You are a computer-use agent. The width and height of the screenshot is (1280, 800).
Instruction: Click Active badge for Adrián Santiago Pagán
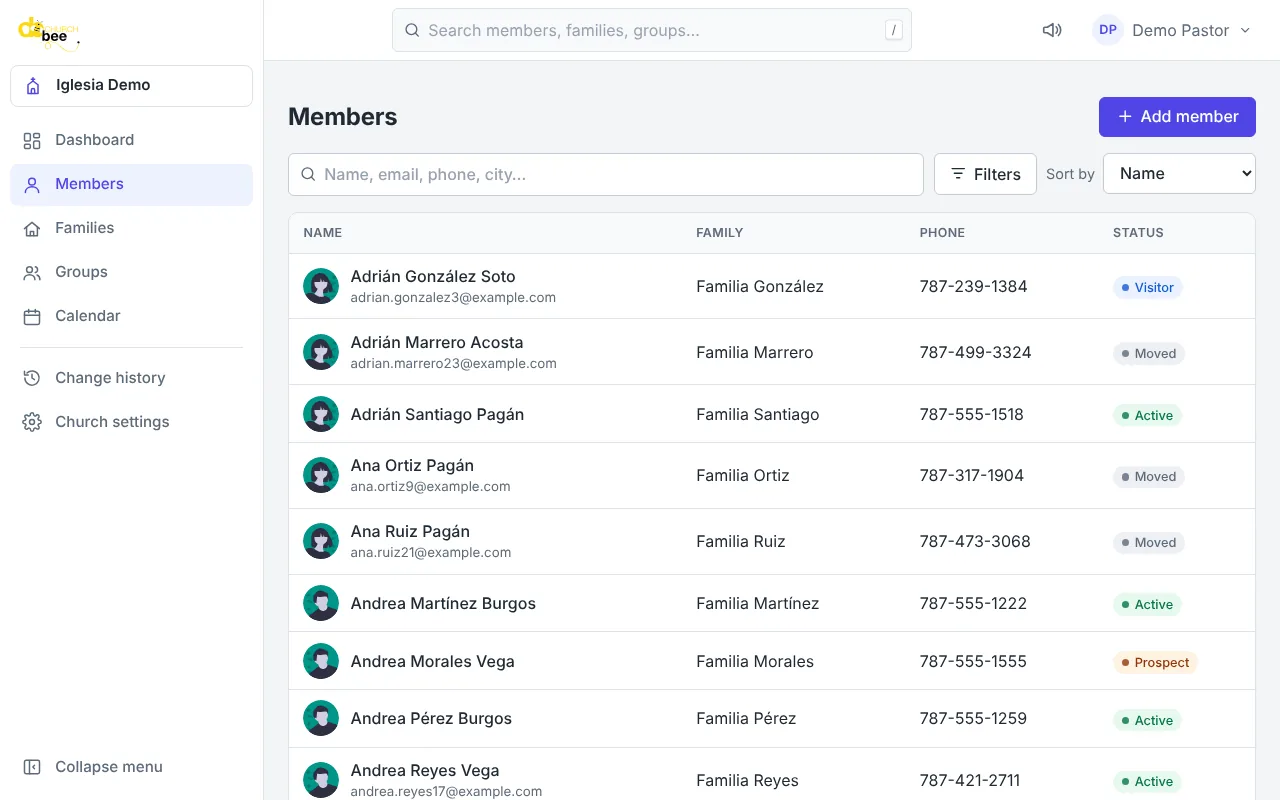tap(1147, 415)
